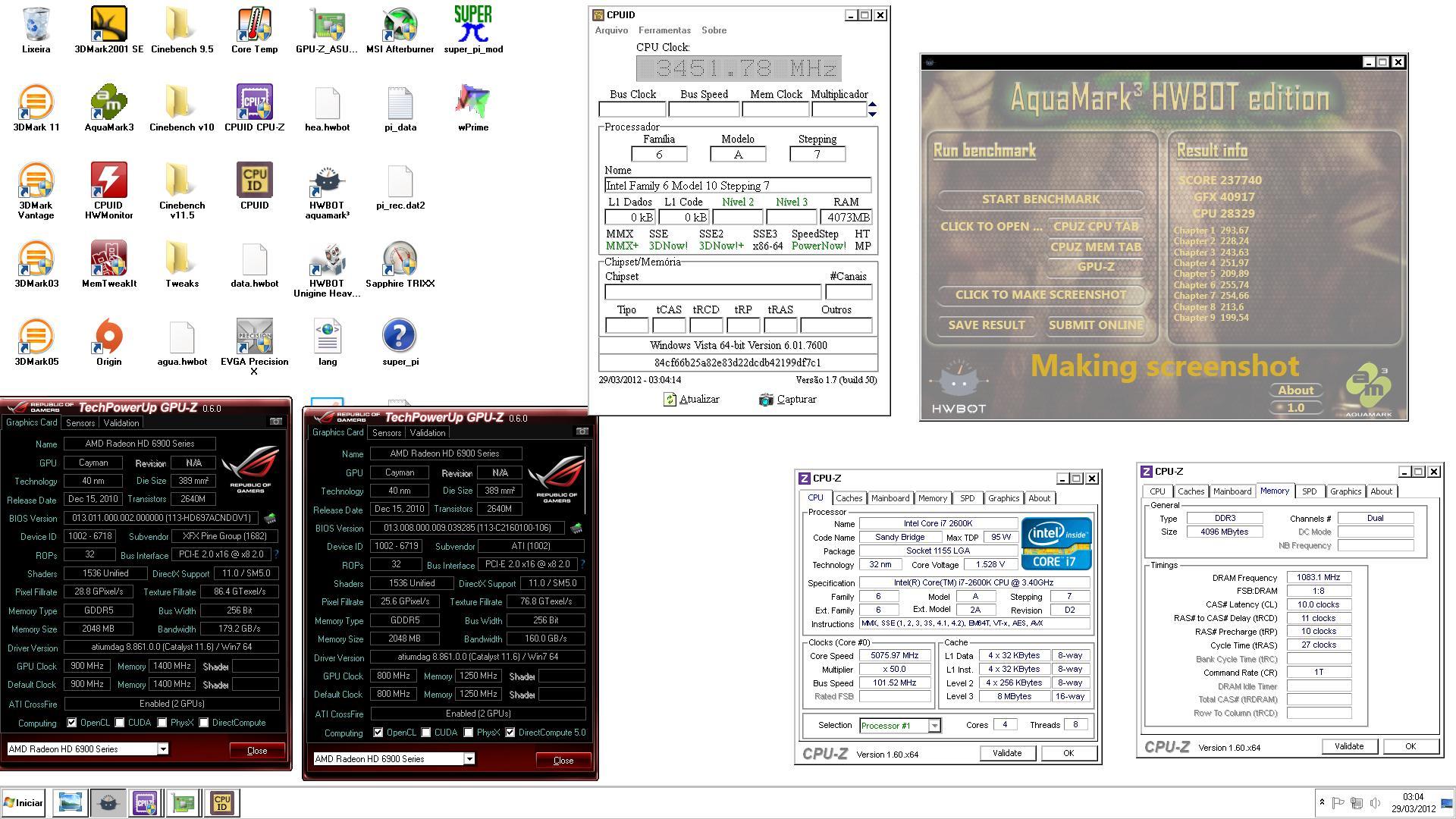
Task: Toggle OpenCL checkbox in right GPU-Z window
Action: point(378,733)
